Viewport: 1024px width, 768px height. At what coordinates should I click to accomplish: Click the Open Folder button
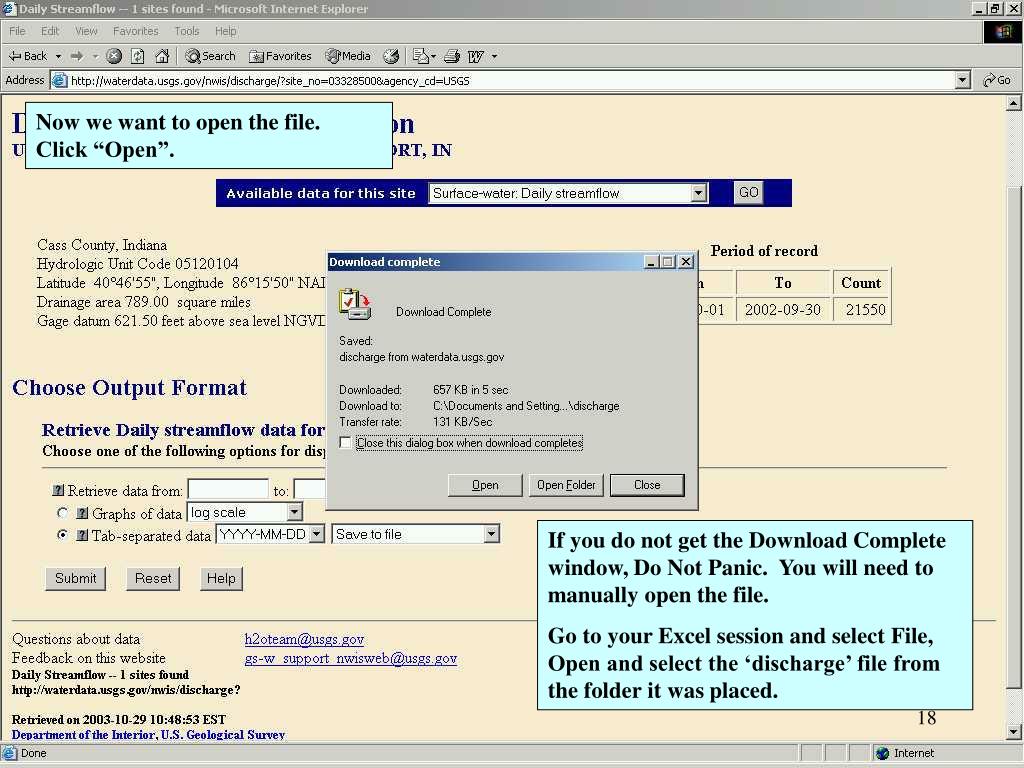[566, 485]
